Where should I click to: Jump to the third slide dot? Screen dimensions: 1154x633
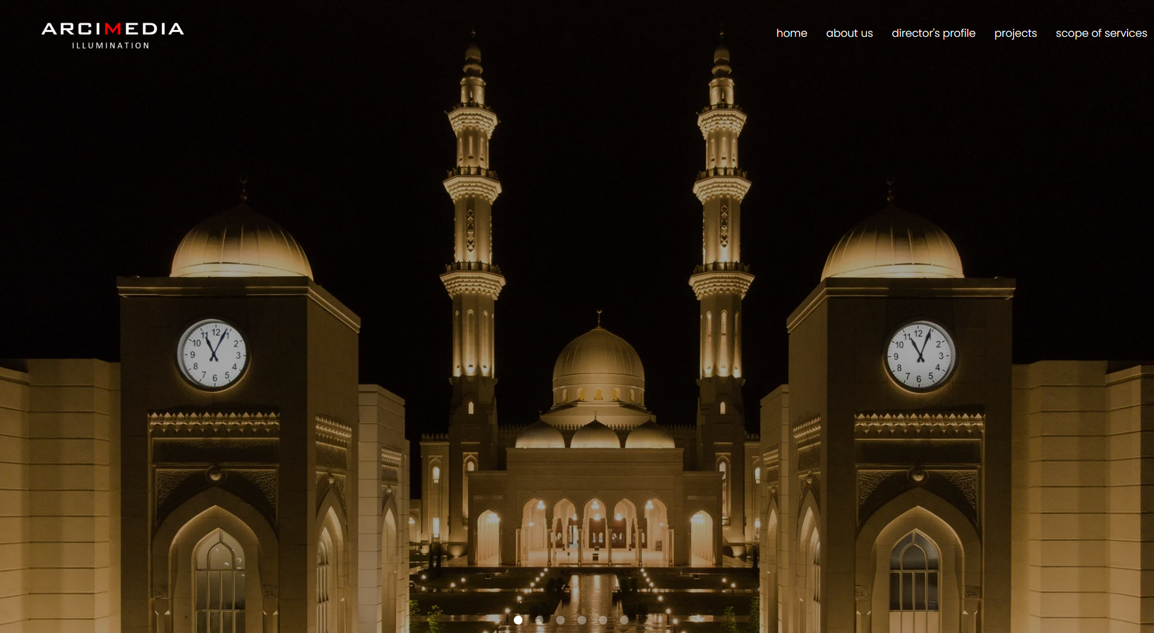560,620
